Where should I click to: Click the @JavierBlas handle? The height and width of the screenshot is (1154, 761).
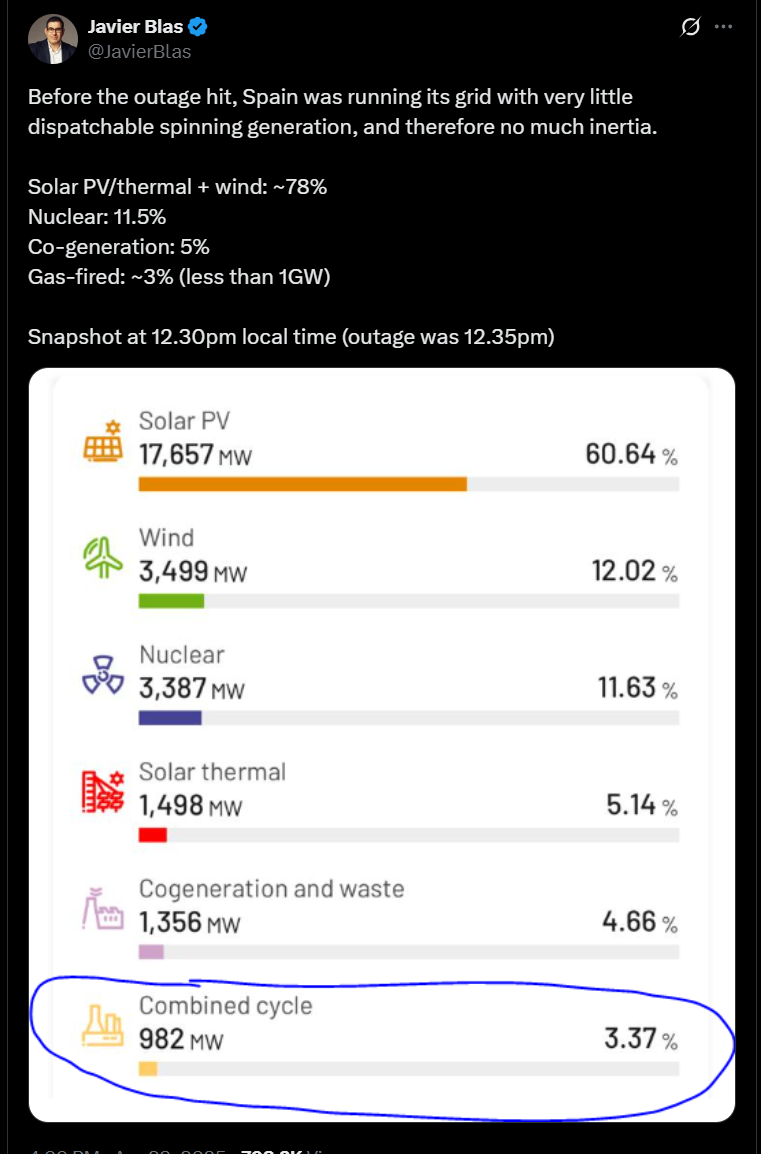pyautogui.click(x=139, y=51)
